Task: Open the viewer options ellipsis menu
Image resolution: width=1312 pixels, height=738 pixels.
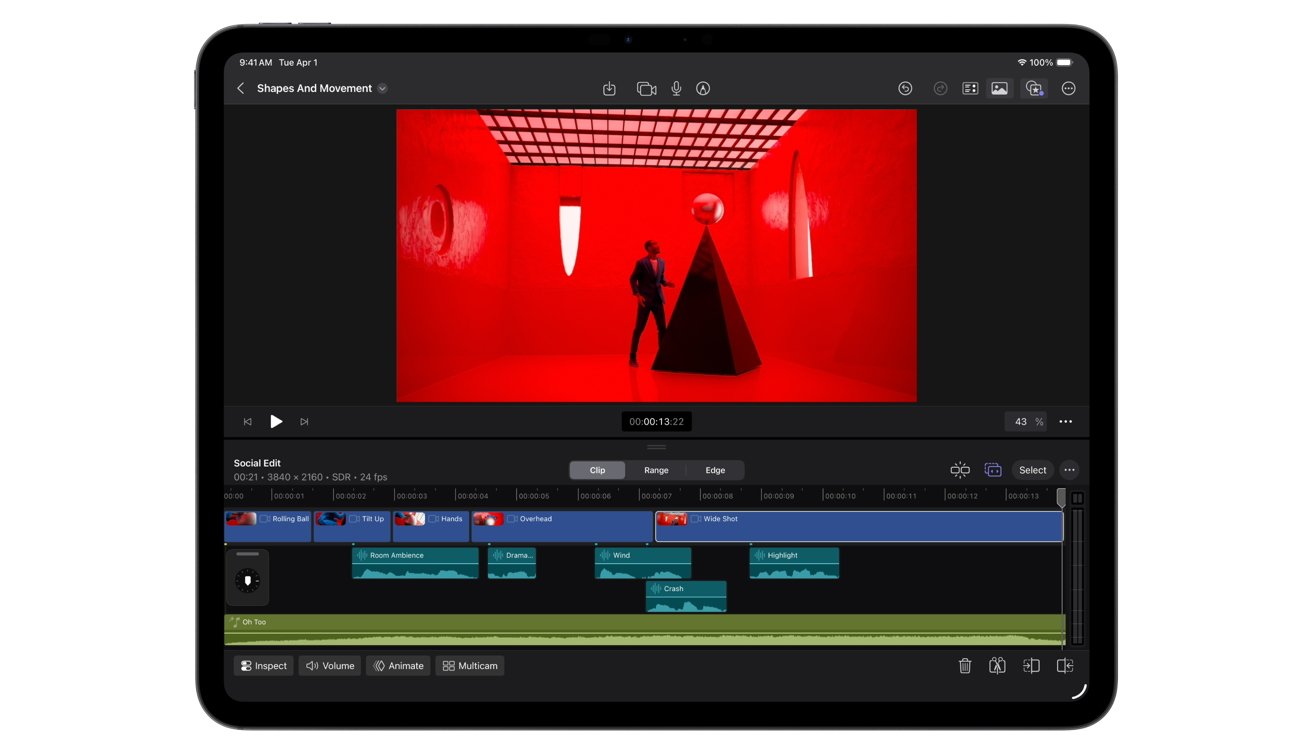Action: 1065,421
